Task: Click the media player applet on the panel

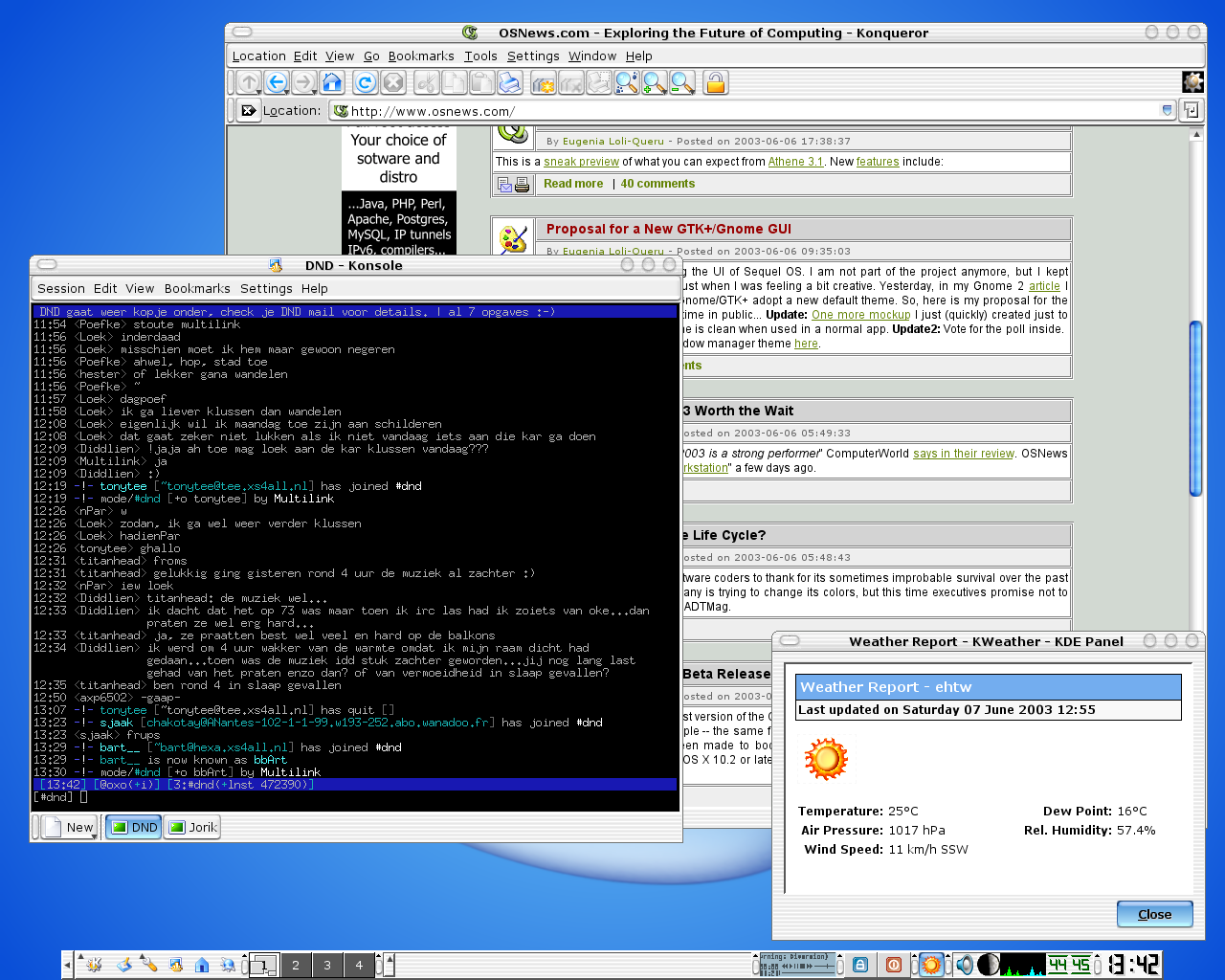Action: click(795, 963)
